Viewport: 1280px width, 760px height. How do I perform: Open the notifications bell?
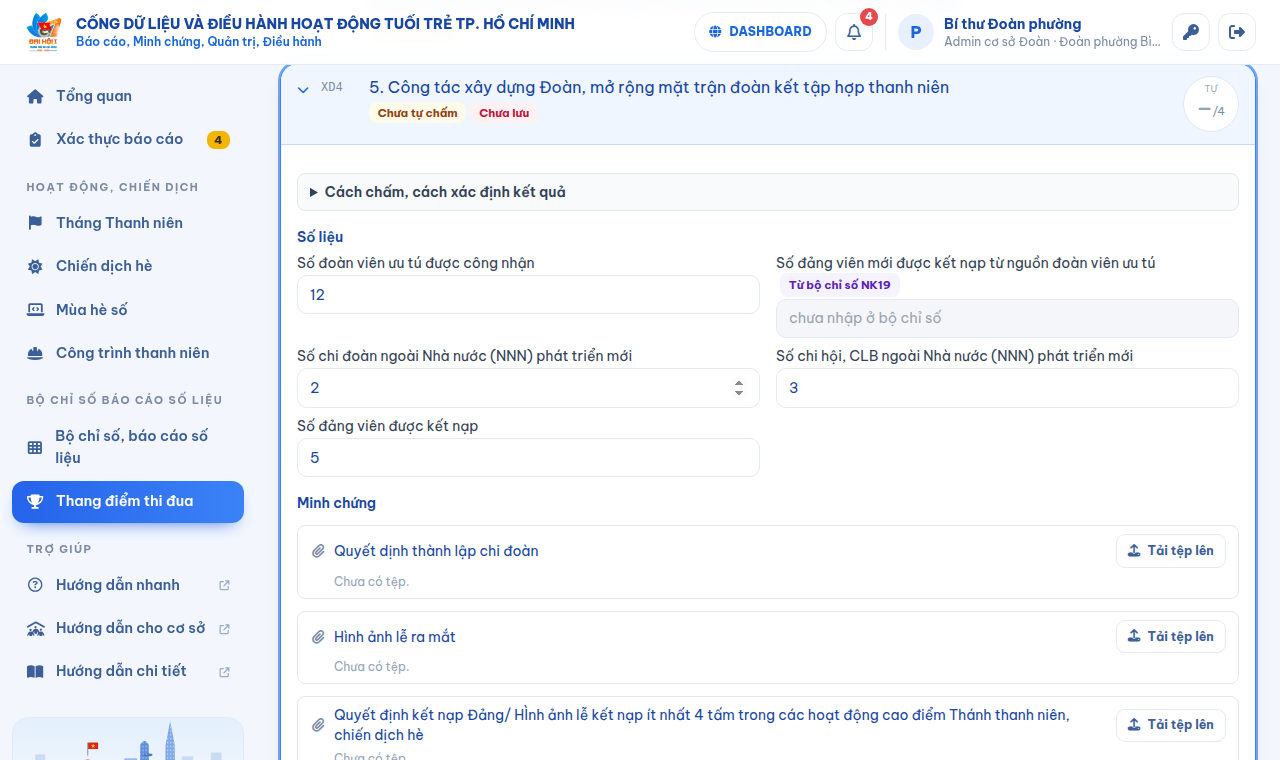click(854, 32)
